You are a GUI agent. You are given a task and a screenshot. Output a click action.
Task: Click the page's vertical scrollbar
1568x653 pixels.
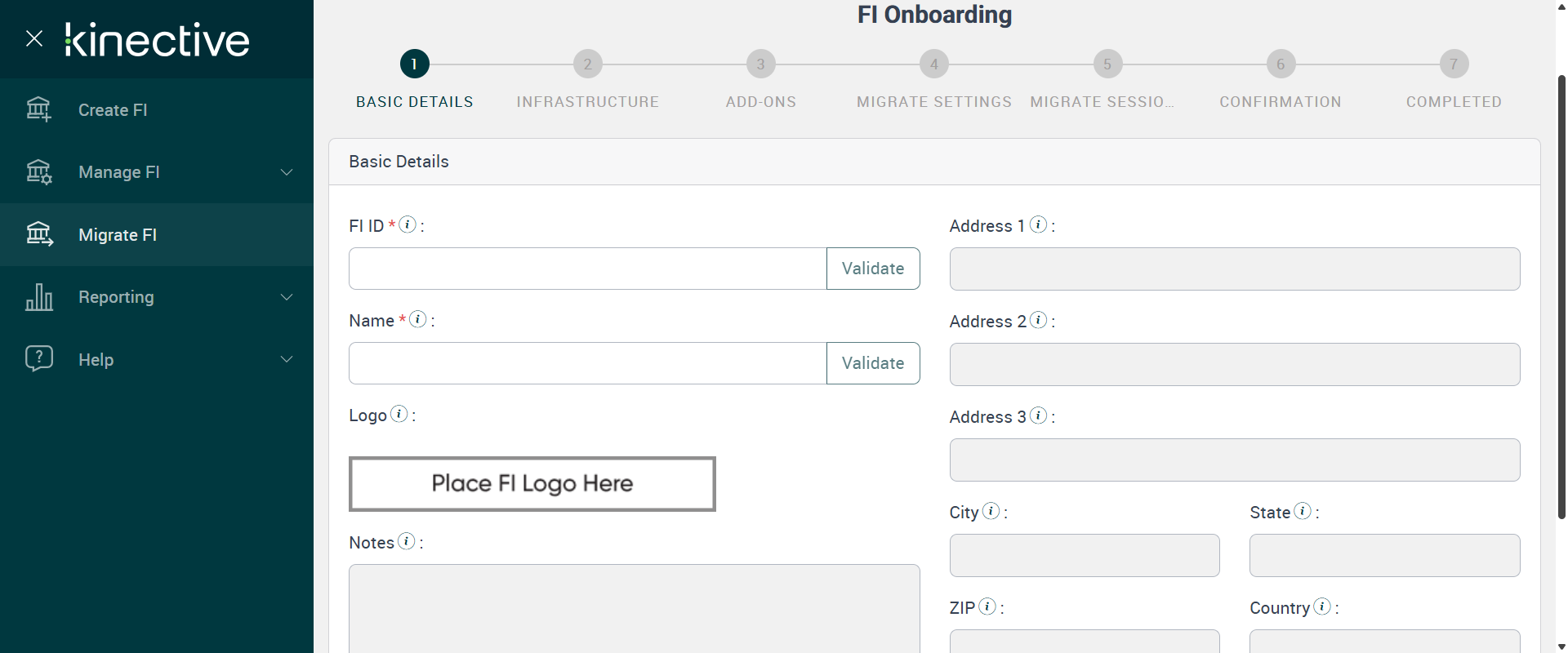click(1561, 294)
